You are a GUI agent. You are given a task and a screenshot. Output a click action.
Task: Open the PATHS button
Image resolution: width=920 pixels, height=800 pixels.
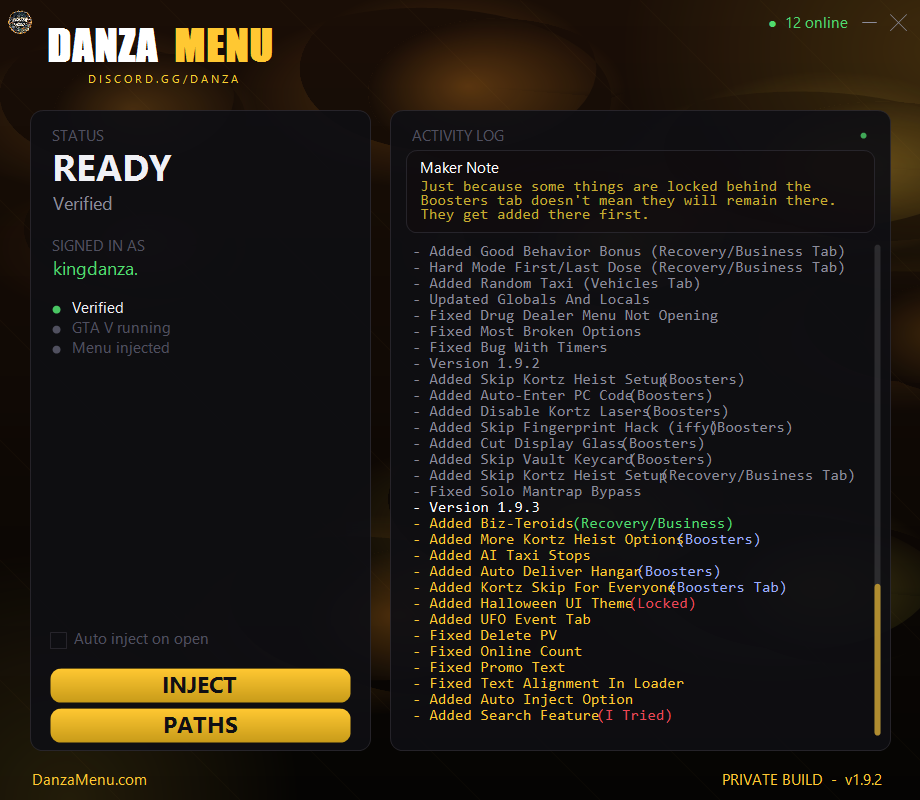click(x=200, y=725)
